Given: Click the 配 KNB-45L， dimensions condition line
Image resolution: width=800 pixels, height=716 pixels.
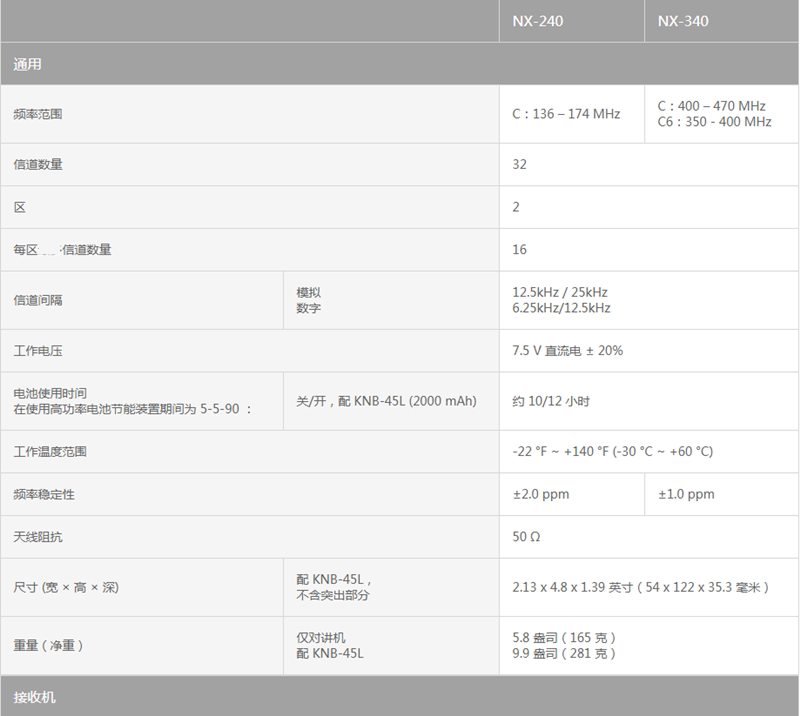Looking at the screenshot, I should click(x=334, y=580).
